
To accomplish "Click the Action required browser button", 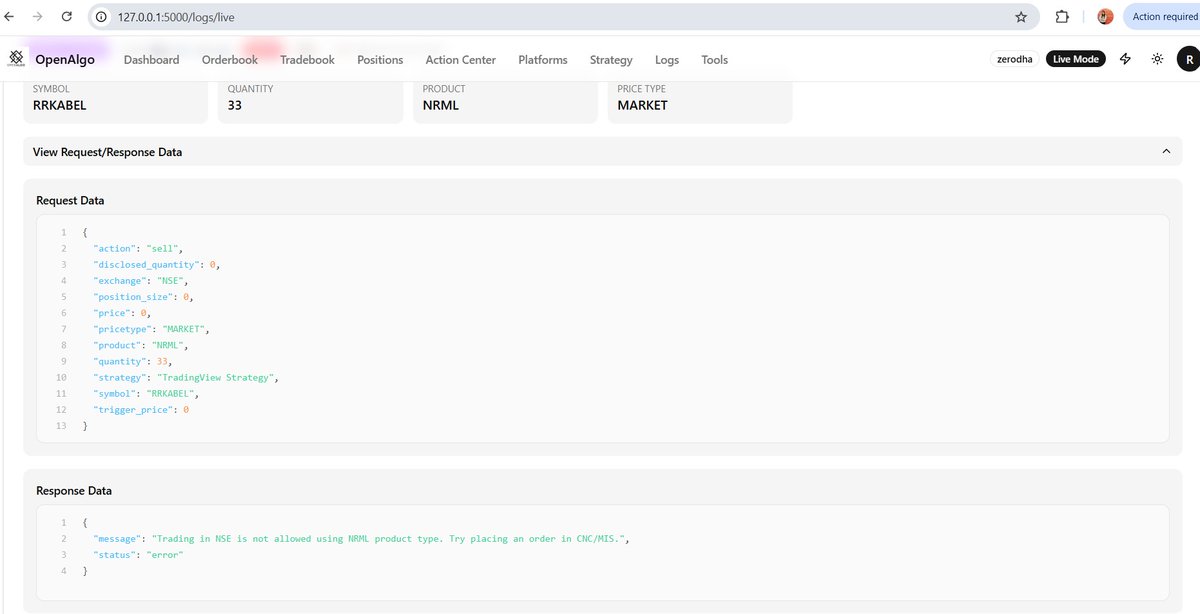I will (1161, 17).
